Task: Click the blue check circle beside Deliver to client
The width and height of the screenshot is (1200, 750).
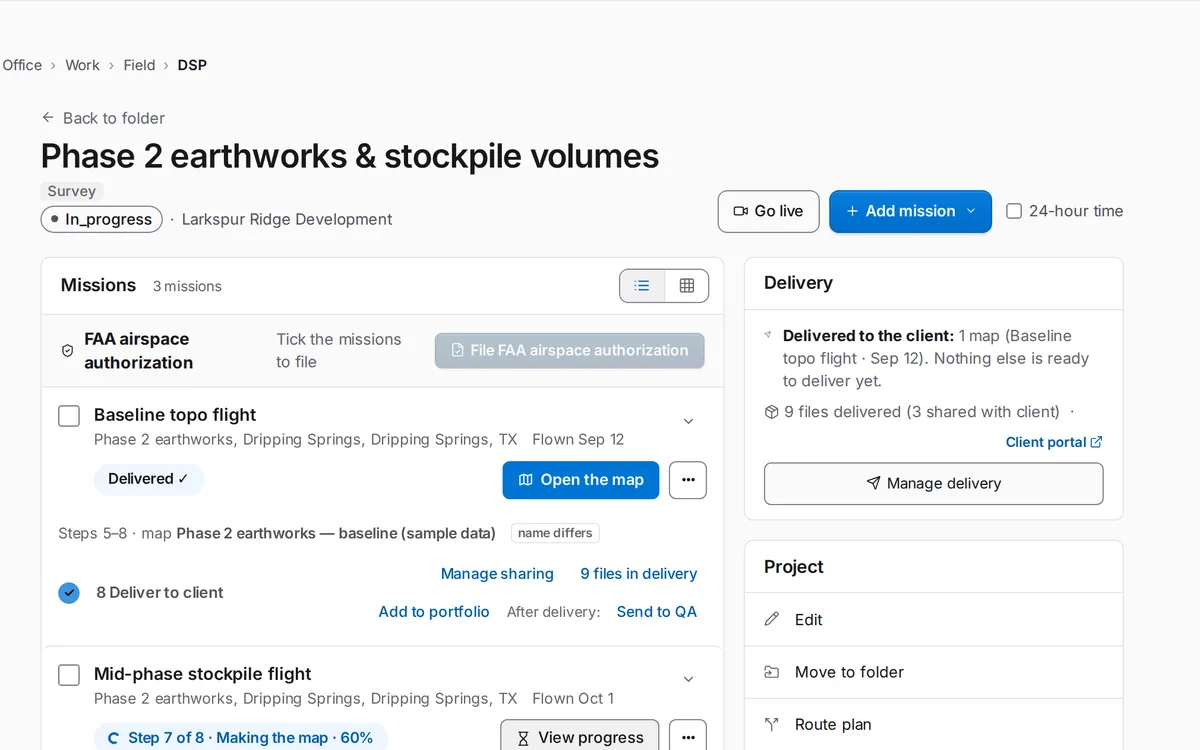Action: [x=69, y=593]
